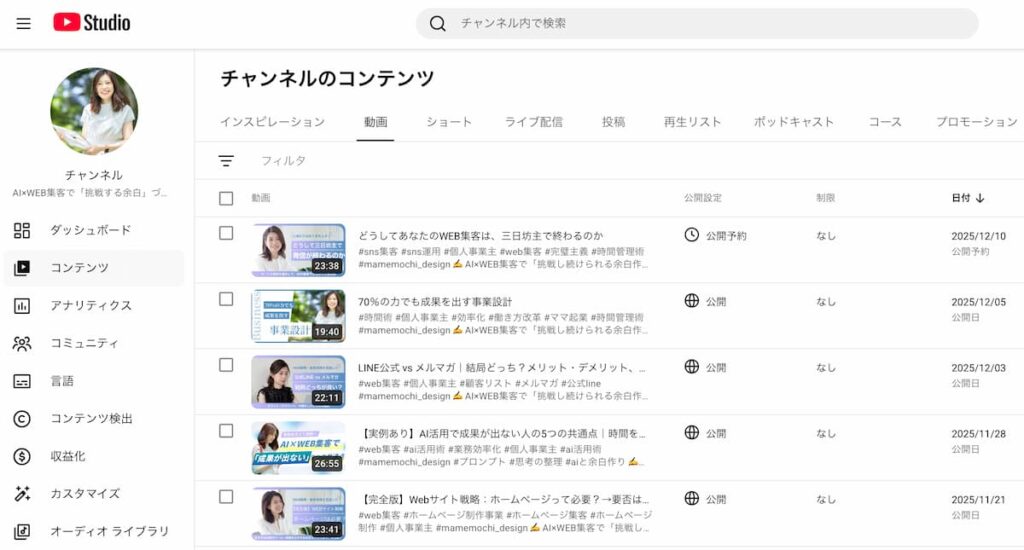
Task: Open the 再生リスト tab
Action: pyautogui.click(x=692, y=122)
